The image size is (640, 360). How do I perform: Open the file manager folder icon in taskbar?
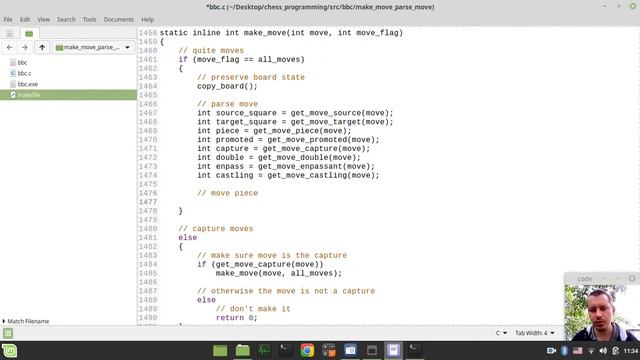click(242, 351)
